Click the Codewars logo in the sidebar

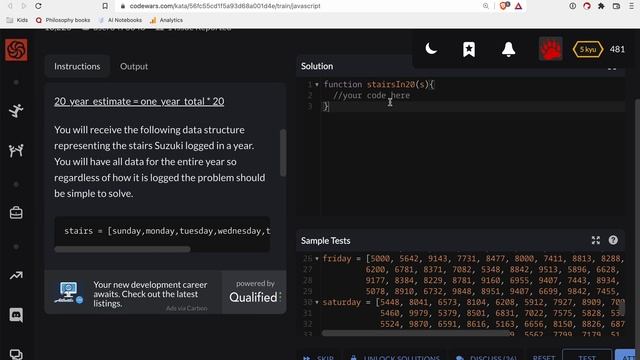(16, 50)
